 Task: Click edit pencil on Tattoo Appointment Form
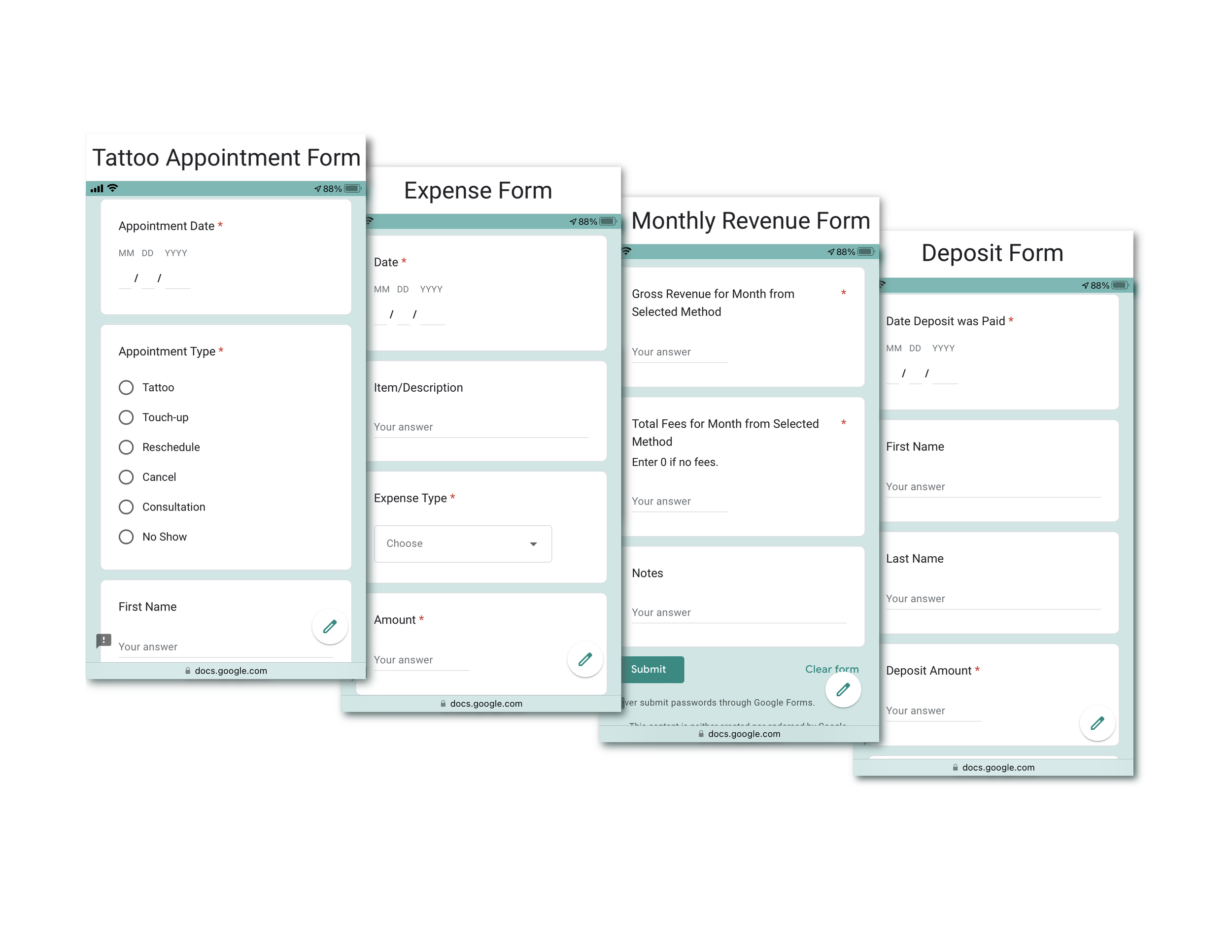click(x=329, y=626)
